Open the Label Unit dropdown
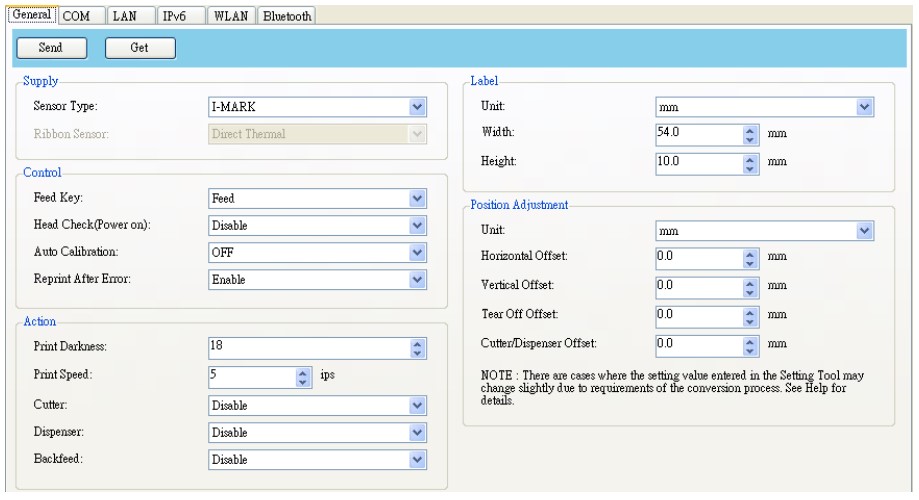This screenshot has height=500, width=919. [865, 107]
